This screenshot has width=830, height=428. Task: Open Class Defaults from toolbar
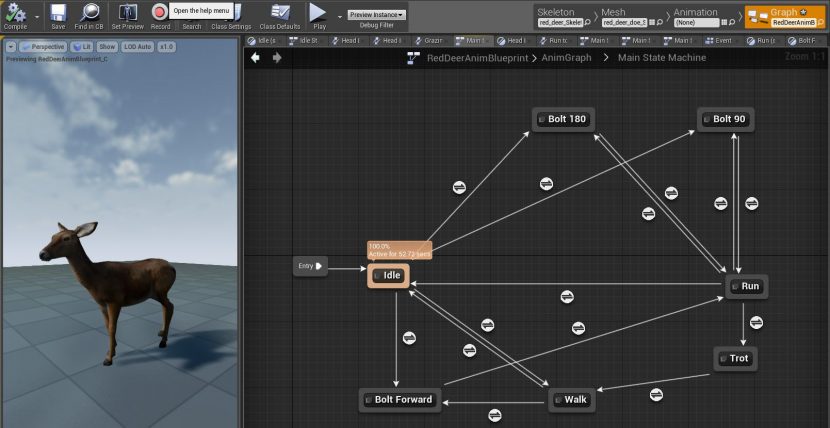(279, 13)
